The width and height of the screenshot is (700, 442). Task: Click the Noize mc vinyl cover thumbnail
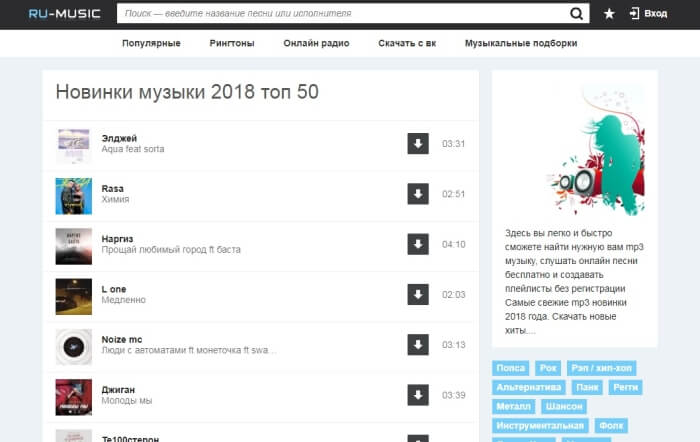pyautogui.click(x=74, y=347)
